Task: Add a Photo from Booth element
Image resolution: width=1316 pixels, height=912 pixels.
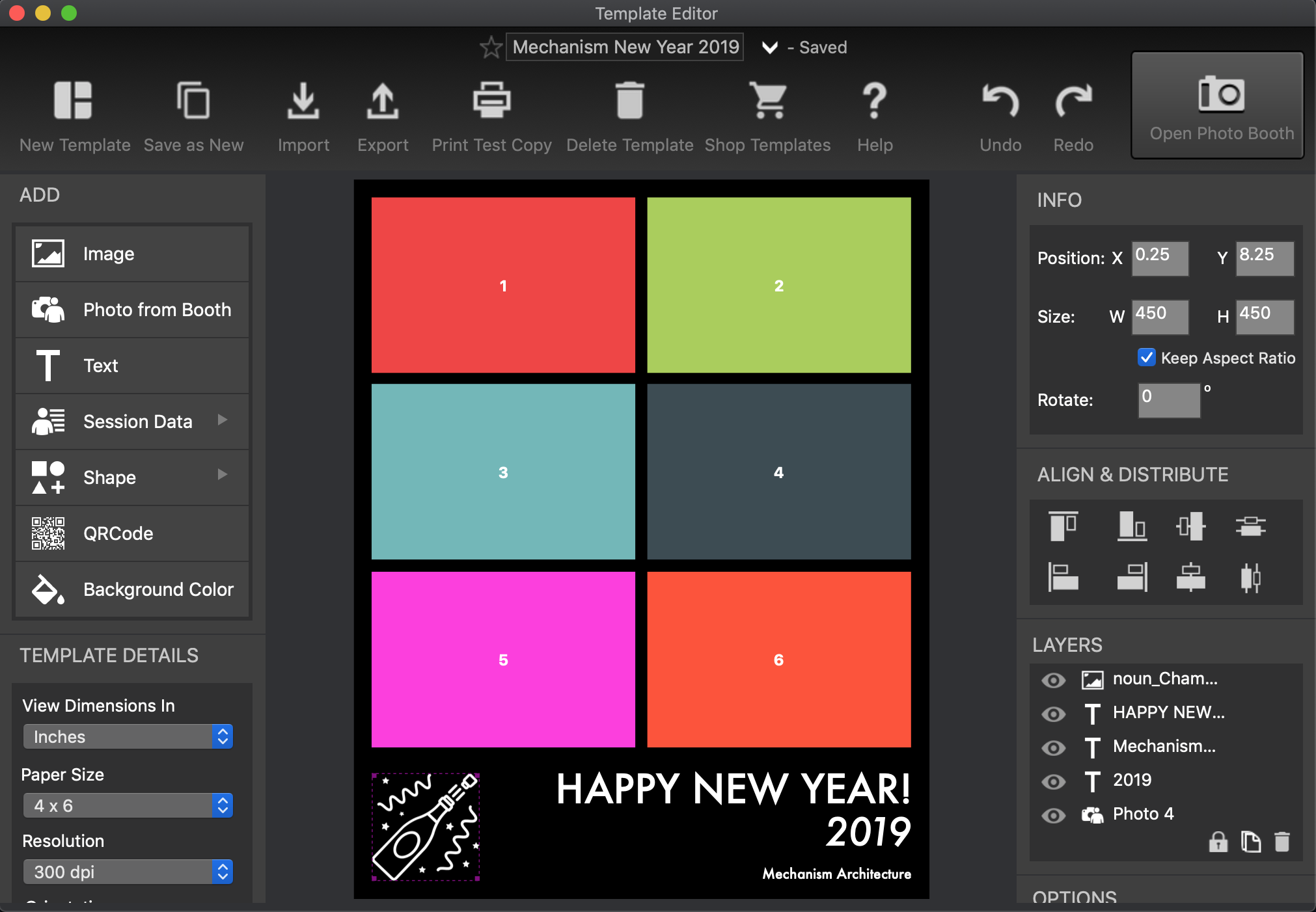Action: point(132,310)
